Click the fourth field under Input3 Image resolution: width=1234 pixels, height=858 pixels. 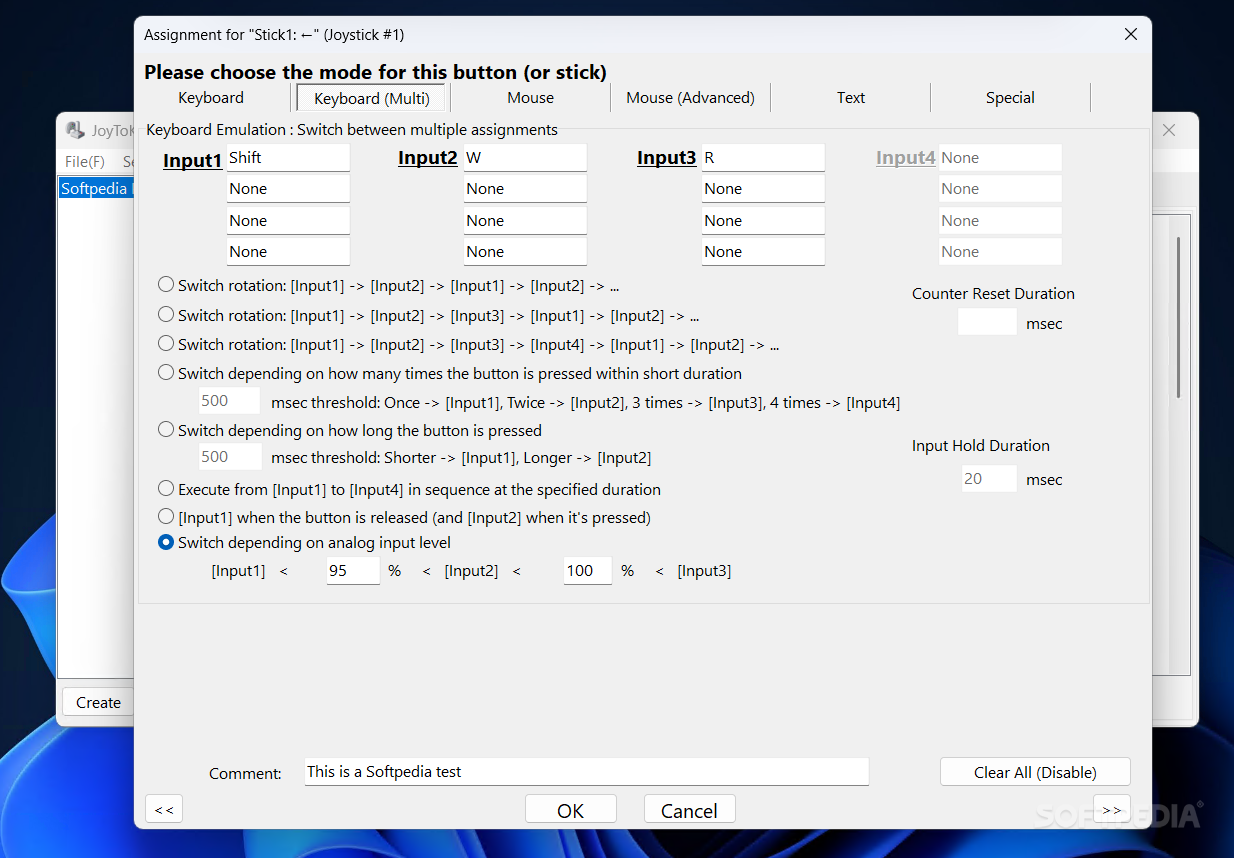[x=763, y=252]
